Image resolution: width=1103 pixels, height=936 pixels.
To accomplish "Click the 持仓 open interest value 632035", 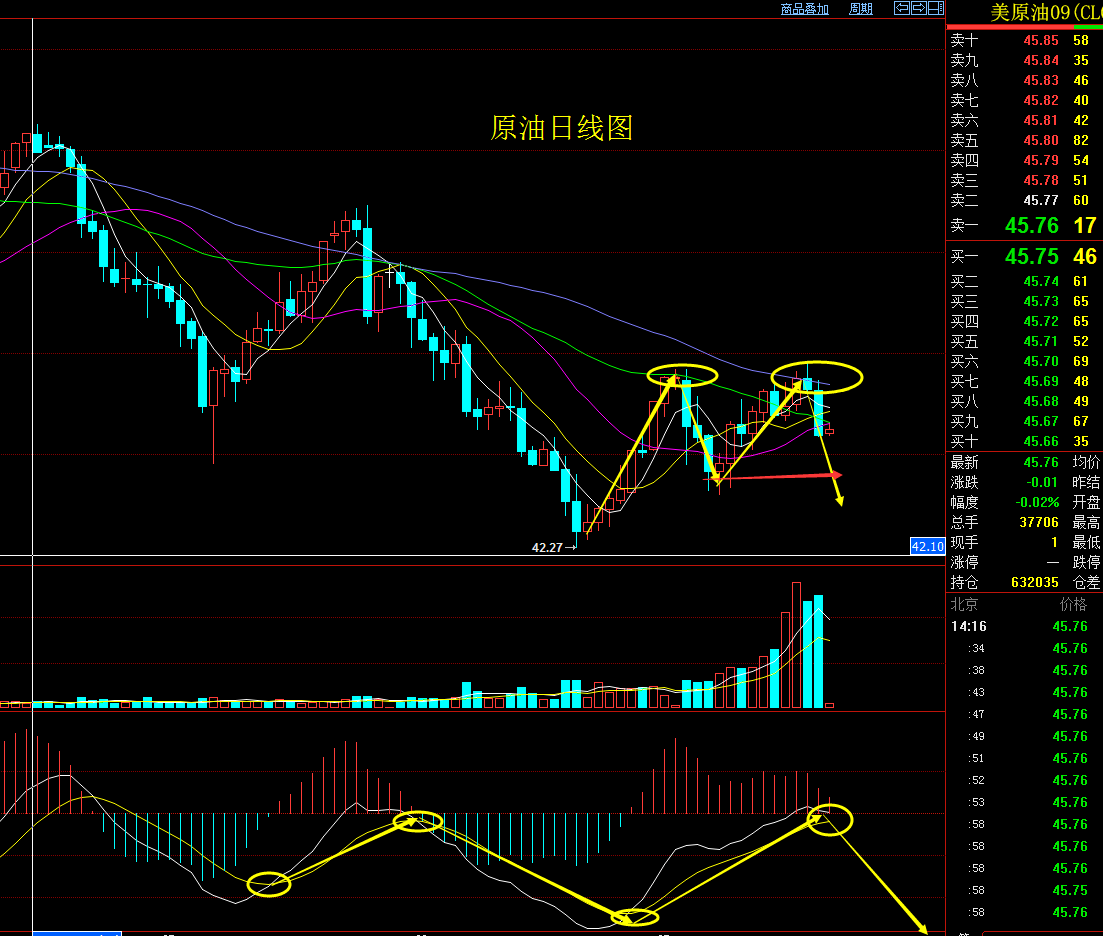I will pyautogui.click(x=1034, y=582).
